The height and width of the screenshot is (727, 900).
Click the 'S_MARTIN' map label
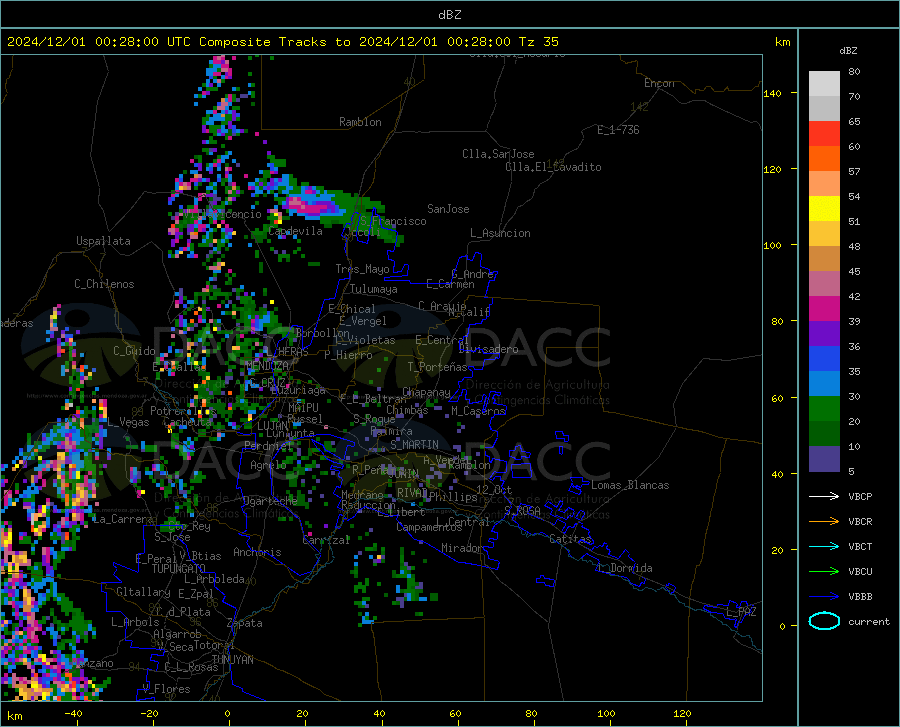414,445
